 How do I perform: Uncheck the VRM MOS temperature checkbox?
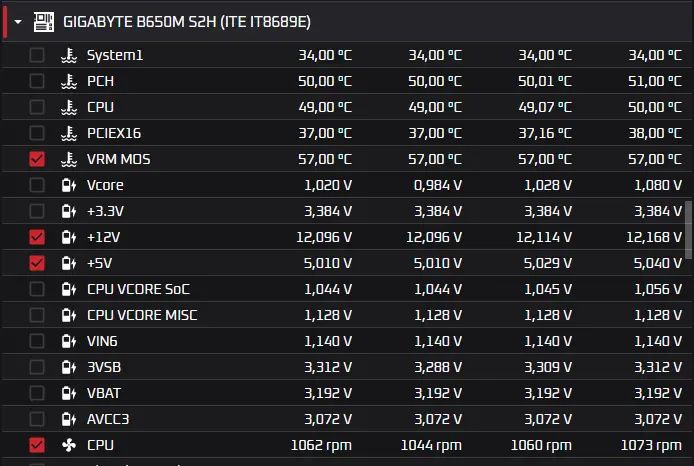click(x=37, y=159)
